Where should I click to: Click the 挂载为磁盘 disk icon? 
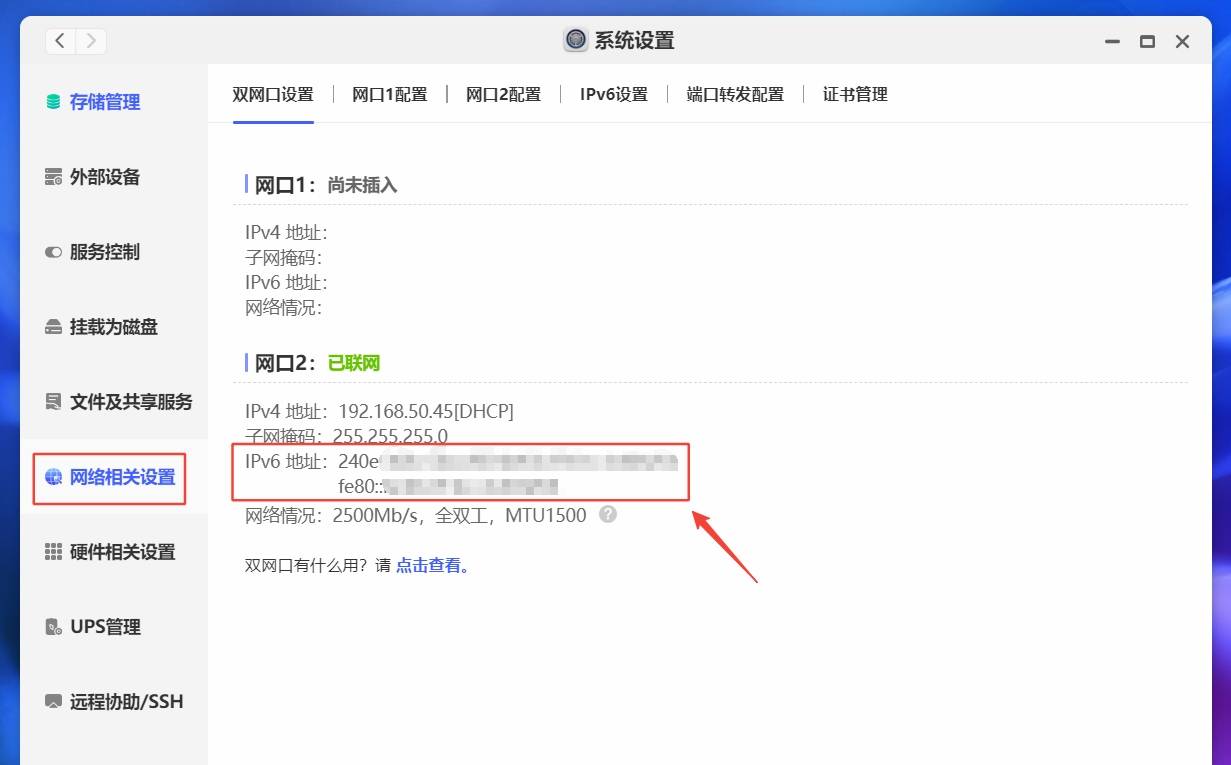tap(52, 327)
